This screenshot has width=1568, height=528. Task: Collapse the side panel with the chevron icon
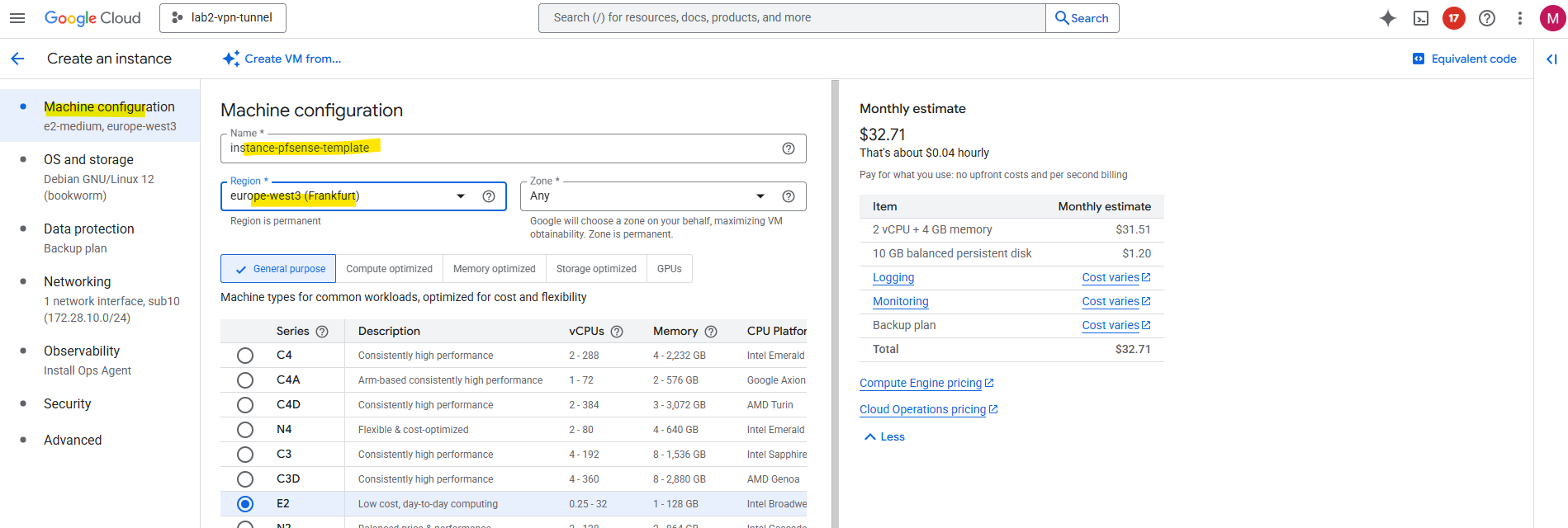click(1551, 59)
